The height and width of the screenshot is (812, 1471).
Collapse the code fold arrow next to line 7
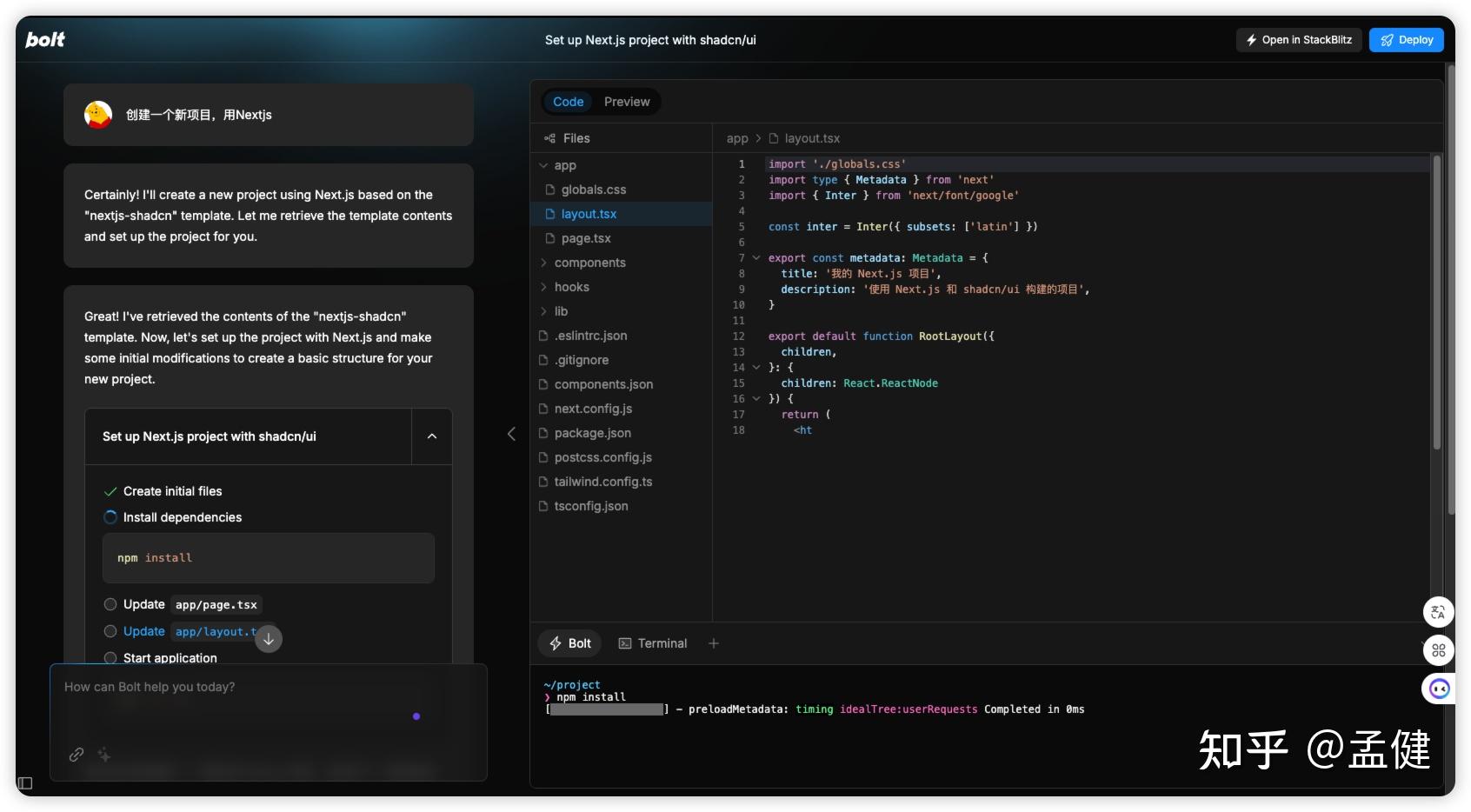(756, 258)
